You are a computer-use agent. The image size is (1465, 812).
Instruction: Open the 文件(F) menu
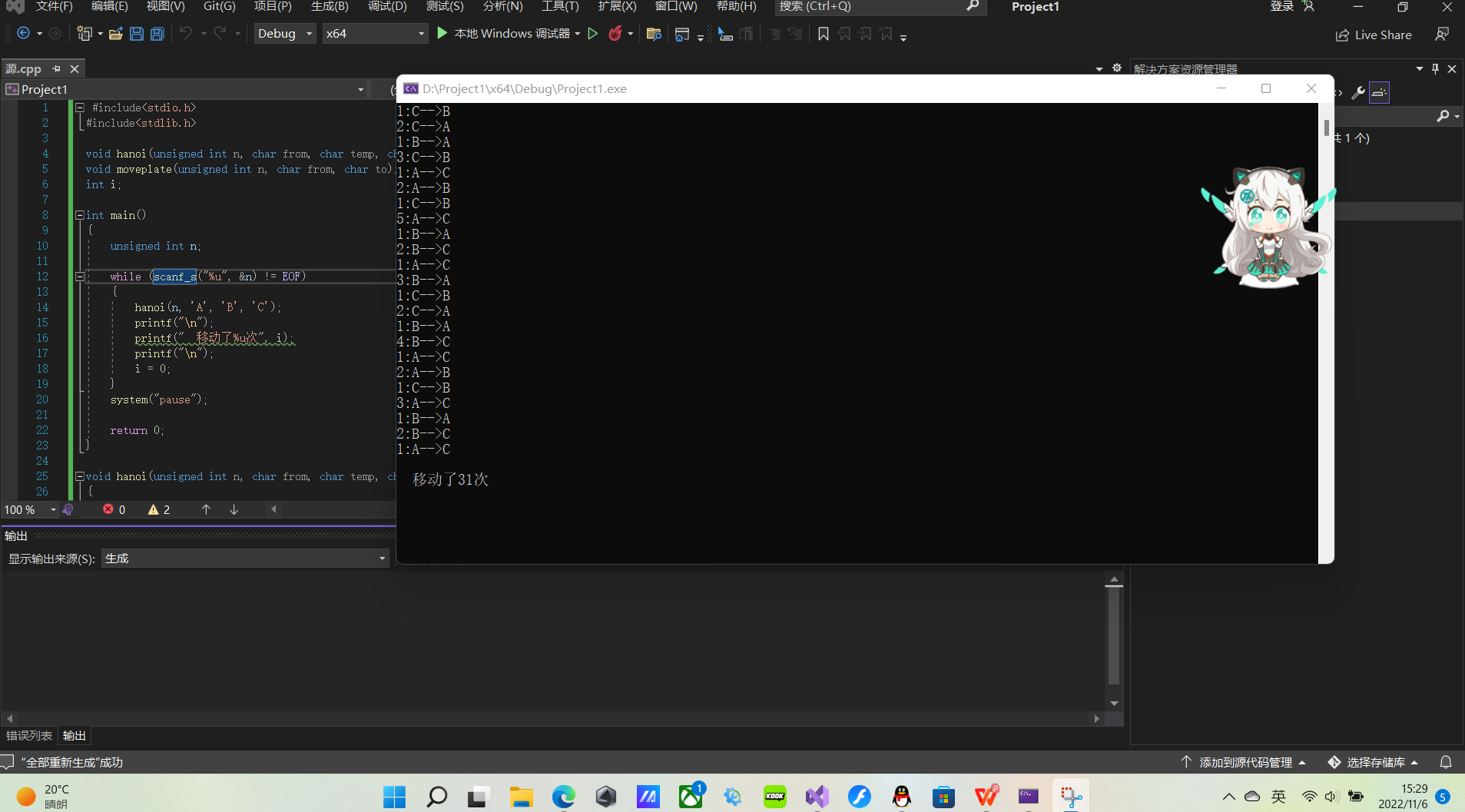[54, 6]
